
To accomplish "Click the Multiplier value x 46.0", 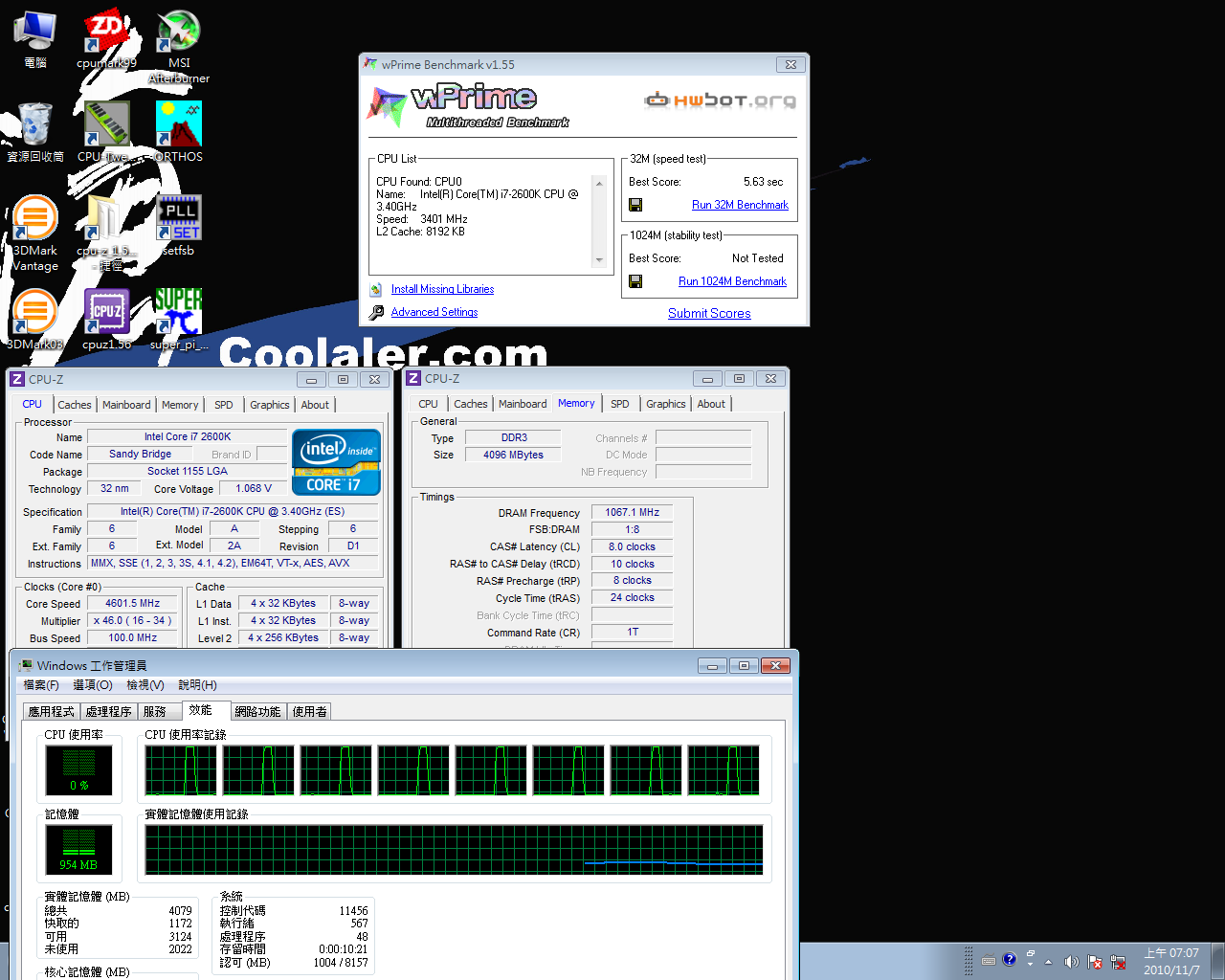I will pyautogui.click(x=133, y=620).
